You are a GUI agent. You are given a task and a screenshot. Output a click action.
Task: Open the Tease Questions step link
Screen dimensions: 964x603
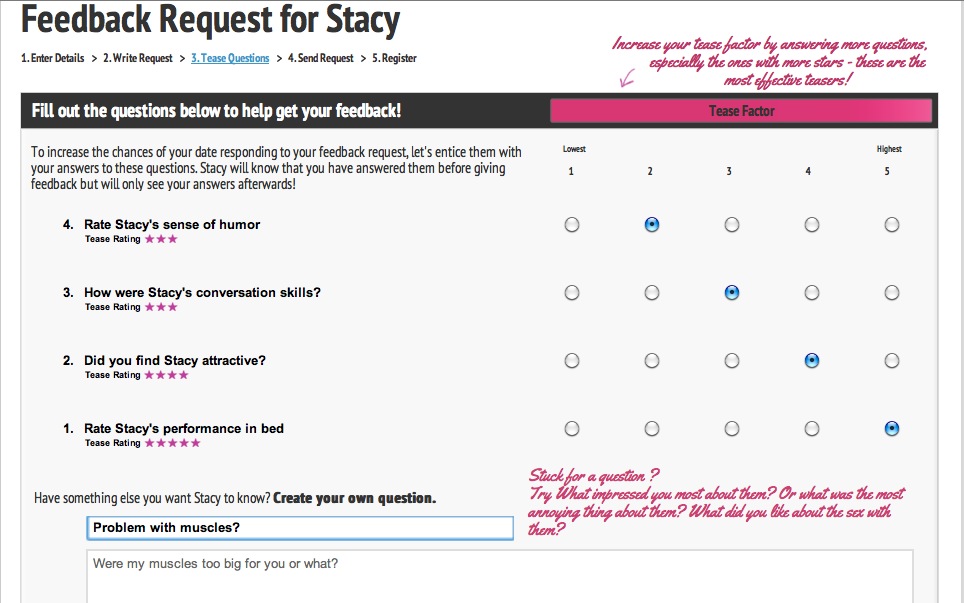click(230, 58)
